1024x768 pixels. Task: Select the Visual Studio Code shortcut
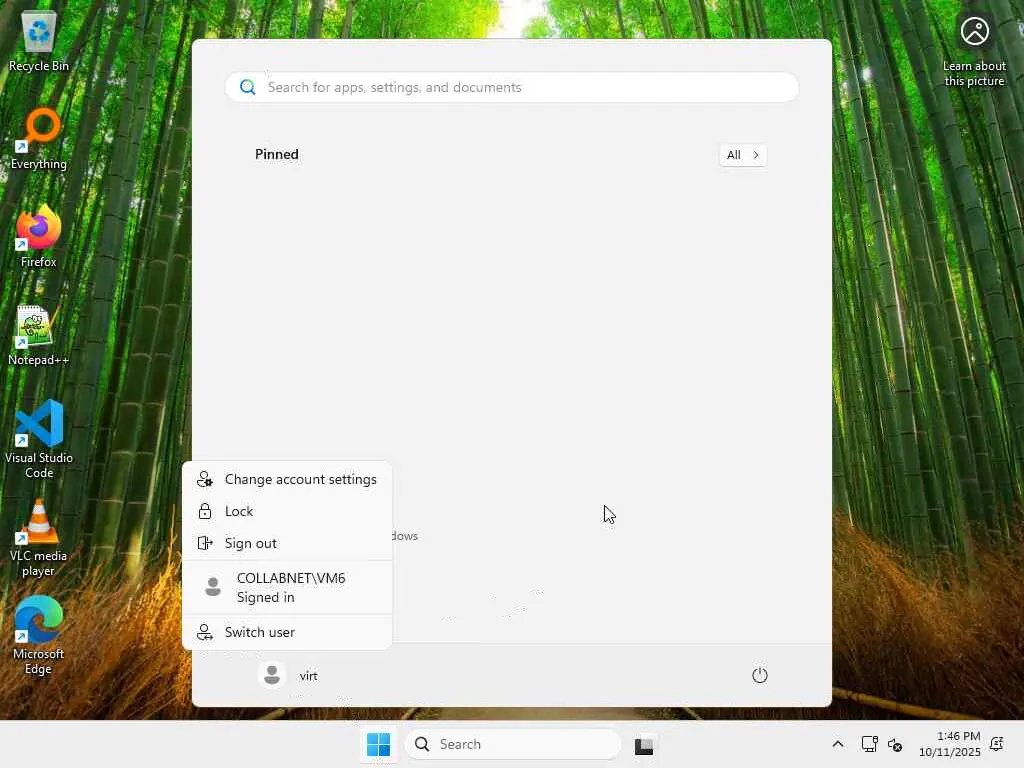tap(39, 439)
